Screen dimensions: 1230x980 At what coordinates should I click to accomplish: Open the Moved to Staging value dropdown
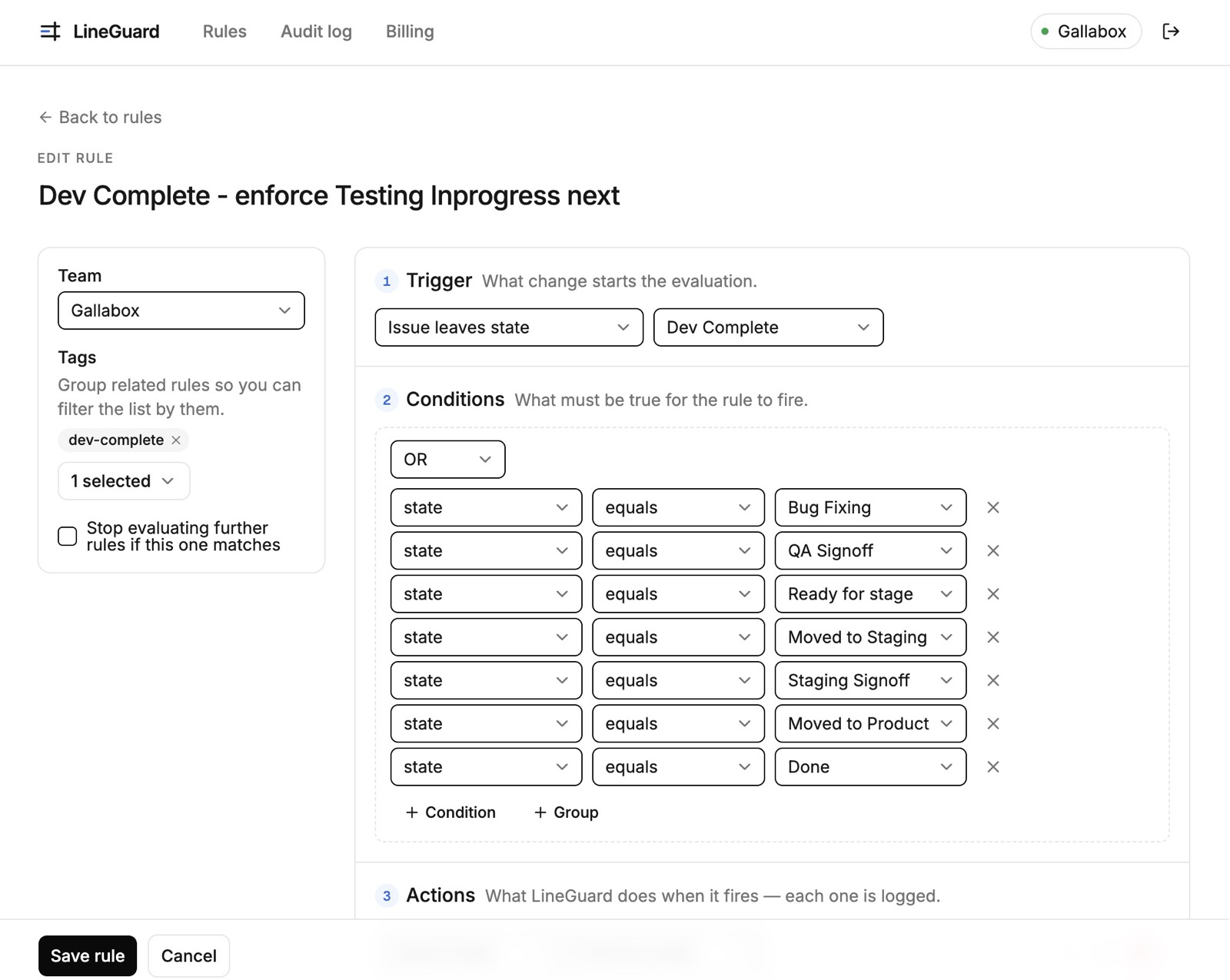coord(871,637)
